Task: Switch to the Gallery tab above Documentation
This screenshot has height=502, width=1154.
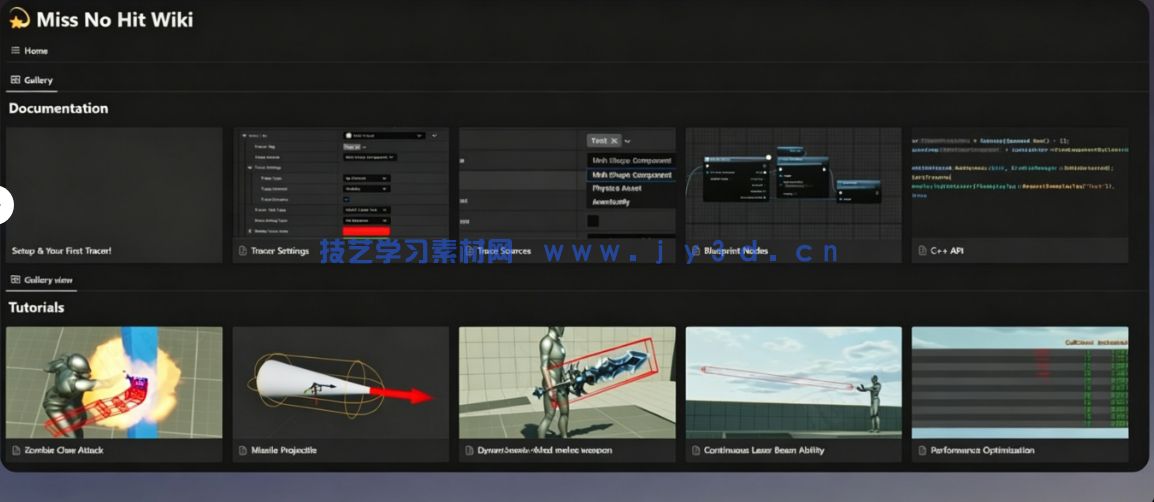Action: (x=31, y=80)
